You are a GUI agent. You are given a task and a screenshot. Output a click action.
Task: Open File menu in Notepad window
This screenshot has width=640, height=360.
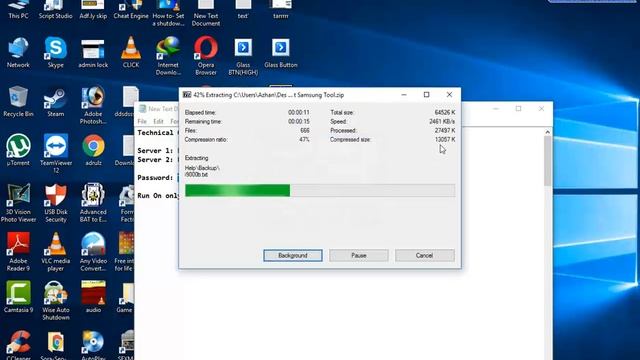click(142, 122)
